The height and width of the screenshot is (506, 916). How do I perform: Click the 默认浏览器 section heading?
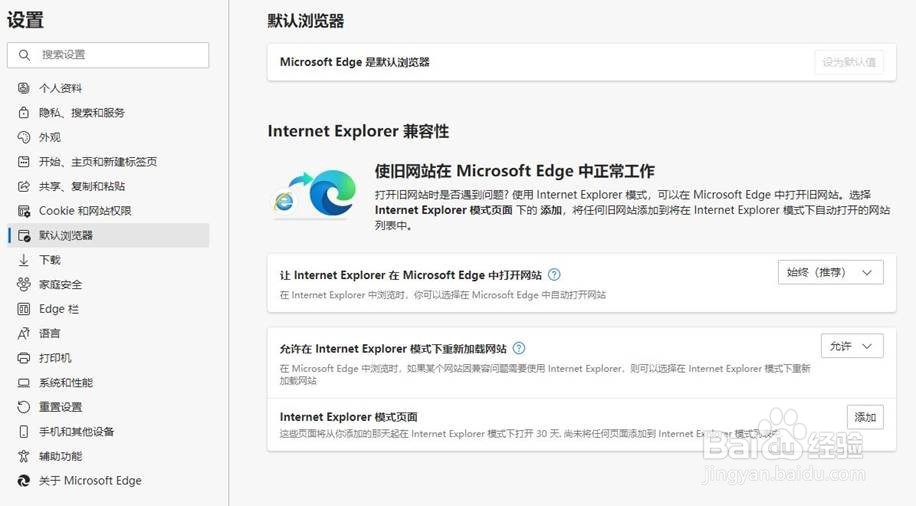[x=306, y=21]
